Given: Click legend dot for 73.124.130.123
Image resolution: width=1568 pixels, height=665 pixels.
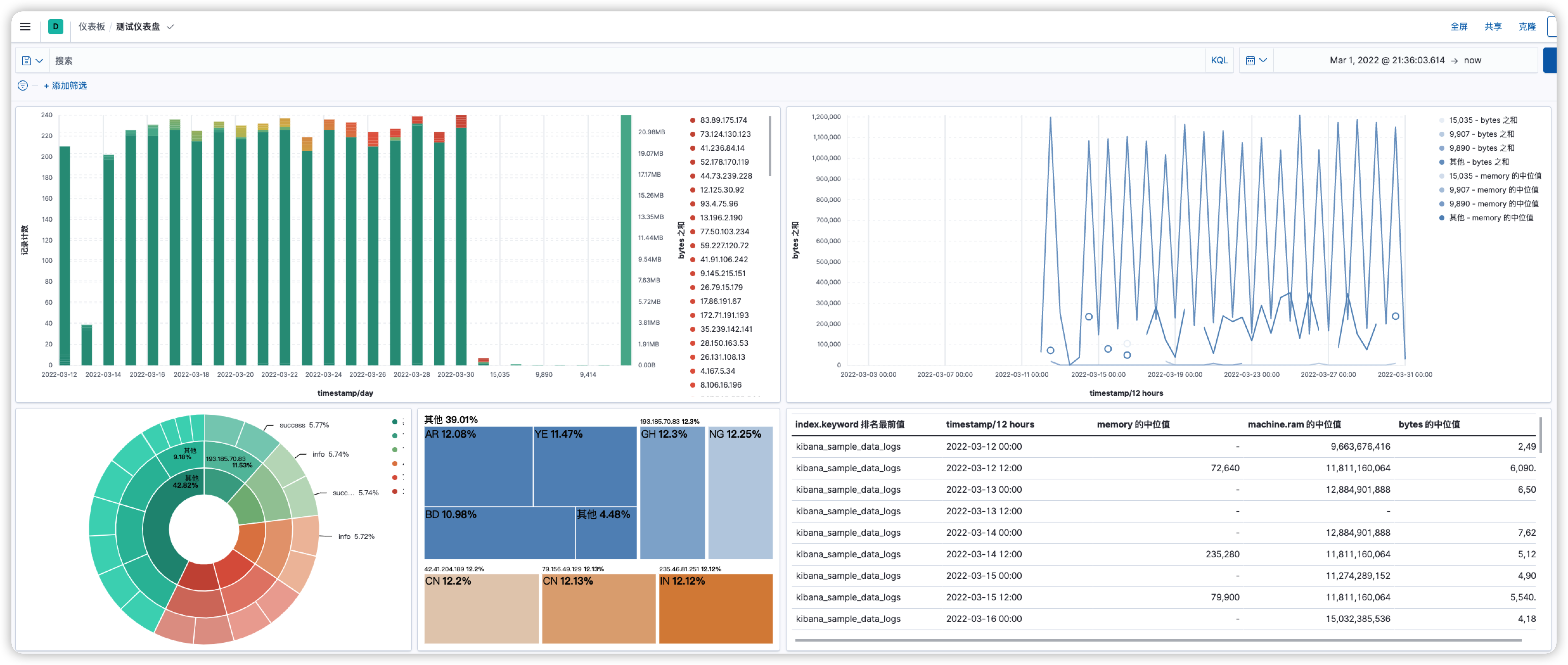Looking at the screenshot, I should [692, 135].
